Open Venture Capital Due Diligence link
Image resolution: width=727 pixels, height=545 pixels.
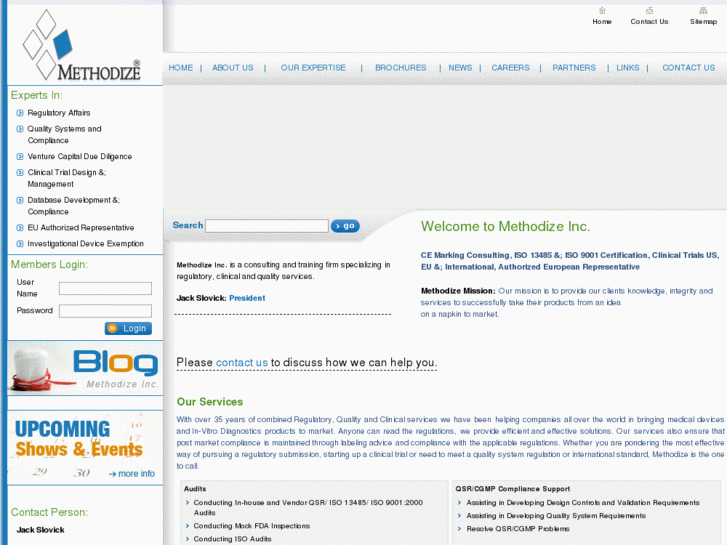[79, 156]
